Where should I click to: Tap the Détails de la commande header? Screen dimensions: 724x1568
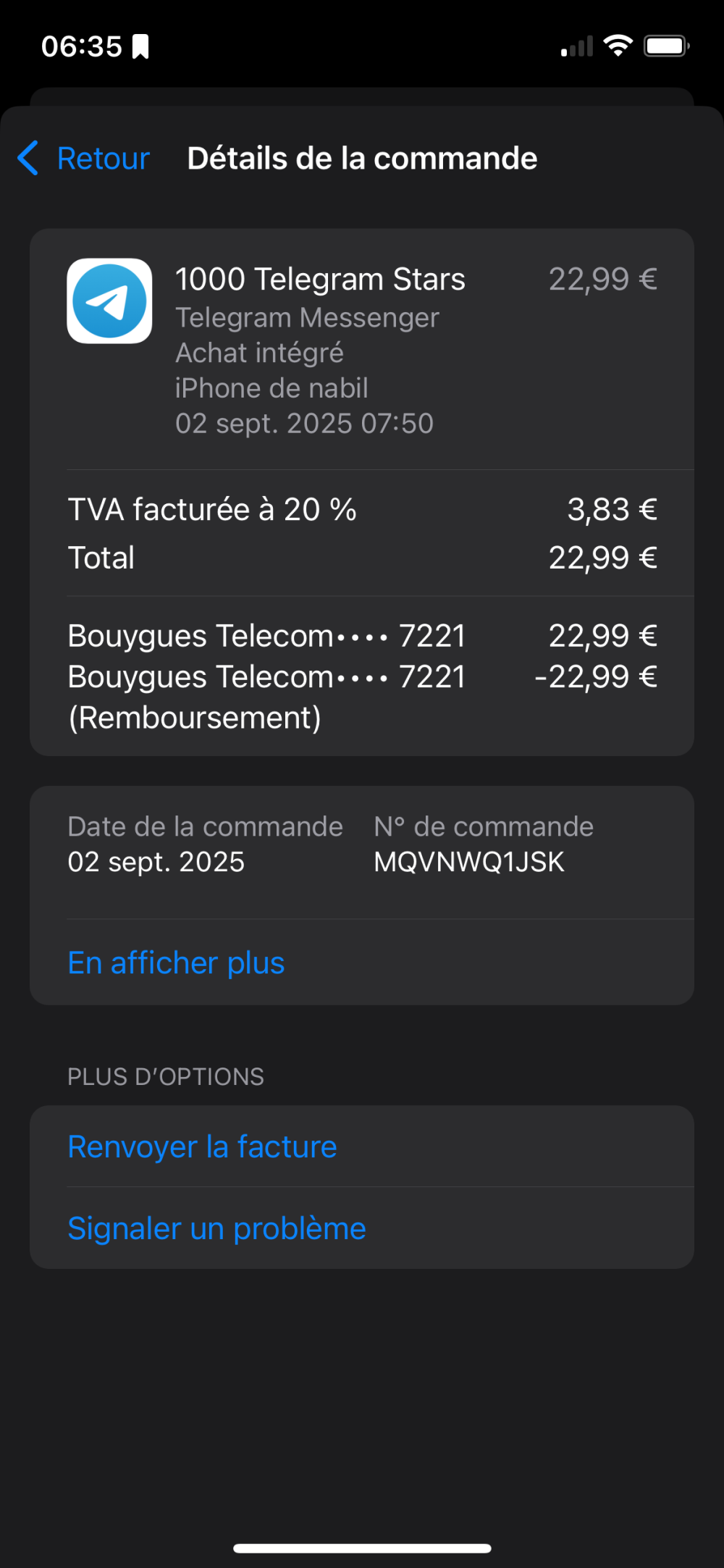[x=362, y=158]
